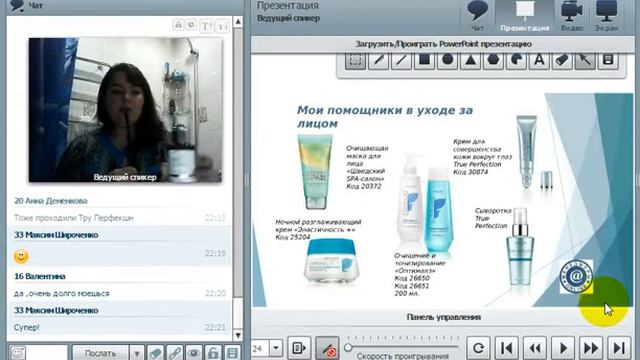Toggle the padlock icon in chat bar
The height and width of the screenshot is (360, 640).
coord(213,353)
